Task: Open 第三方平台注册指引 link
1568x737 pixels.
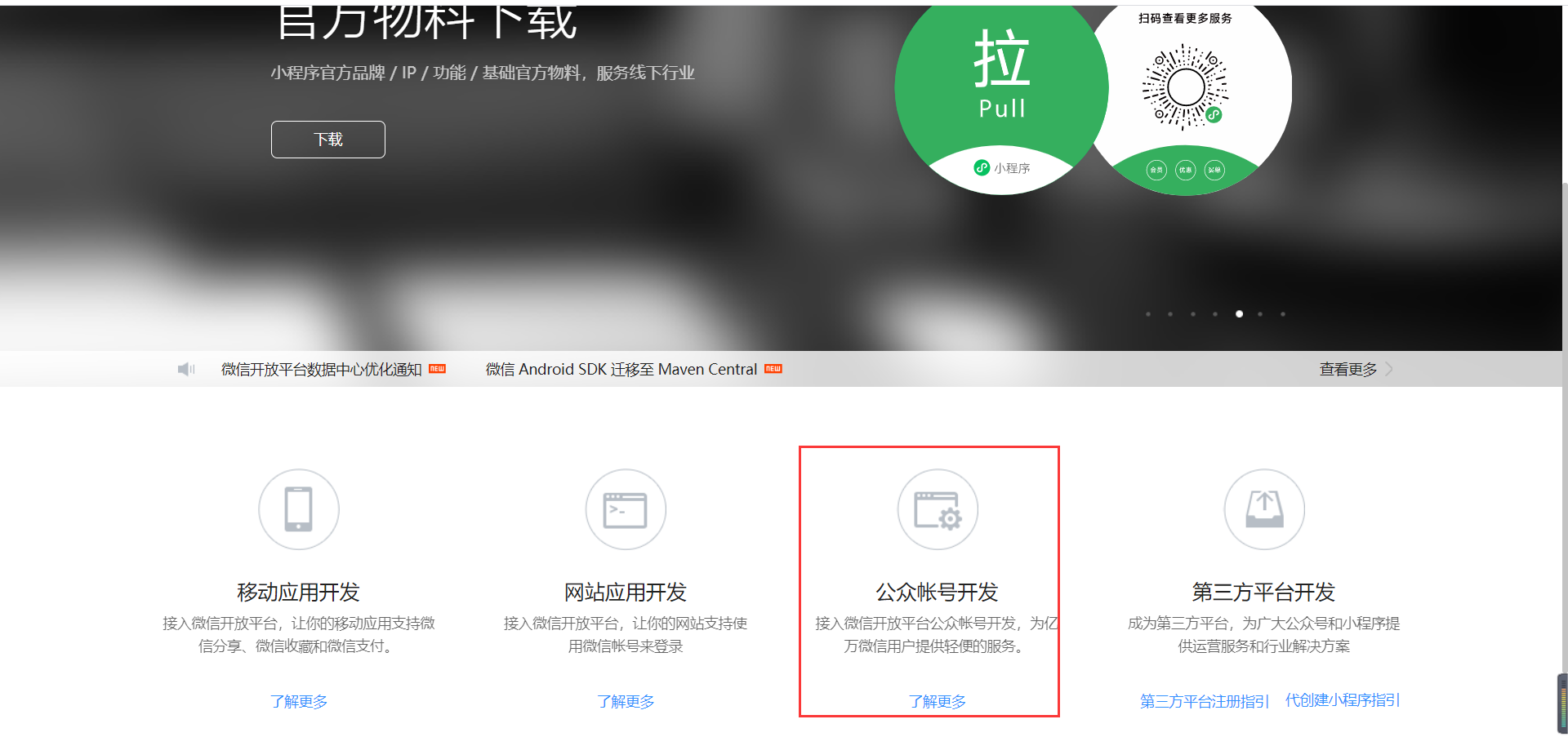Action: 1205,701
